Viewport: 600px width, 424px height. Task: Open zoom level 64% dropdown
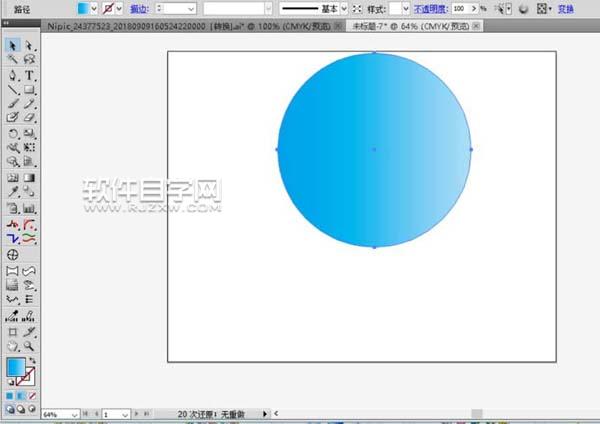click(x=75, y=414)
